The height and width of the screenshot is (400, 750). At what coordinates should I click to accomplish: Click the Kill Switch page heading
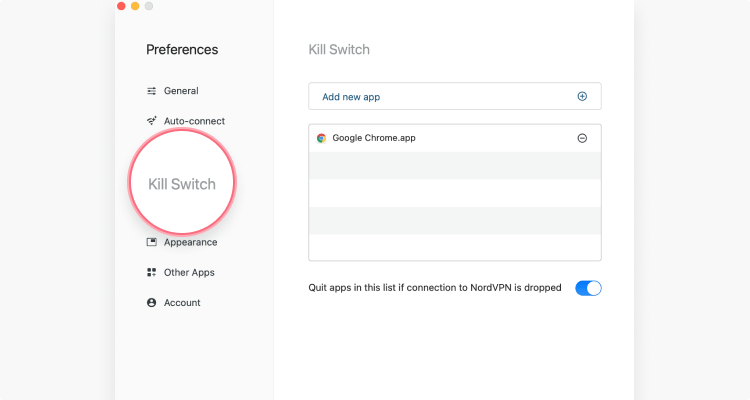coord(339,49)
